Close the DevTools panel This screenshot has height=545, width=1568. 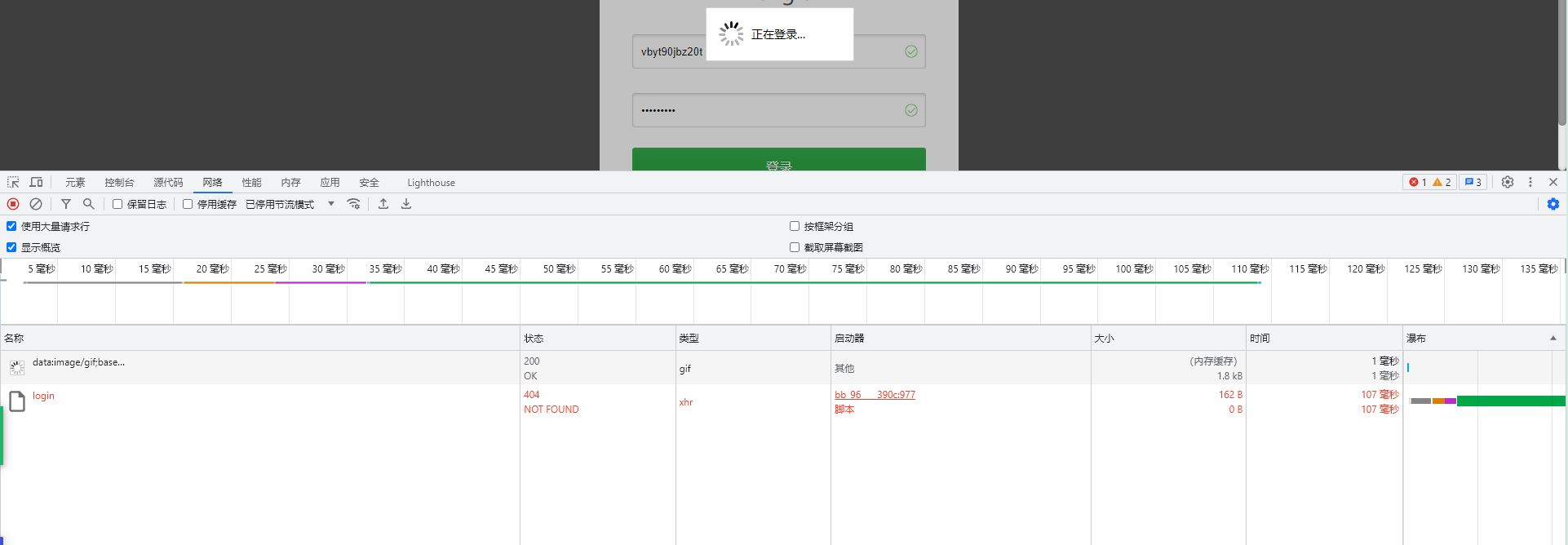pyautogui.click(x=1553, y=182)
